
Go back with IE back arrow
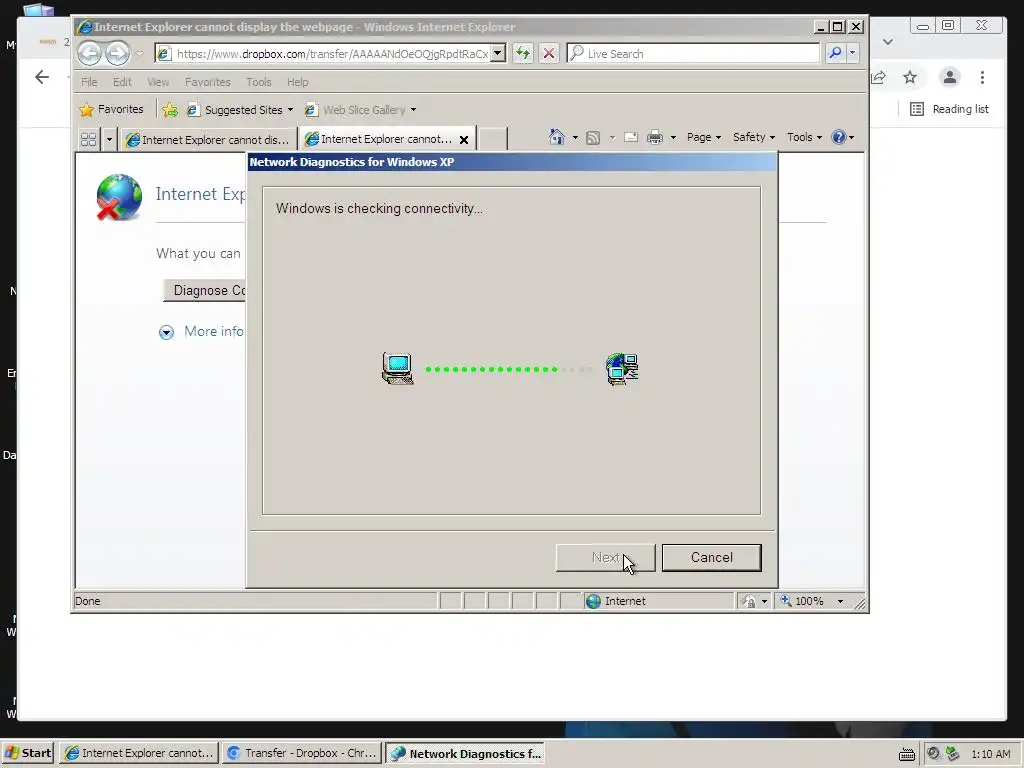[x=89, y=54]
